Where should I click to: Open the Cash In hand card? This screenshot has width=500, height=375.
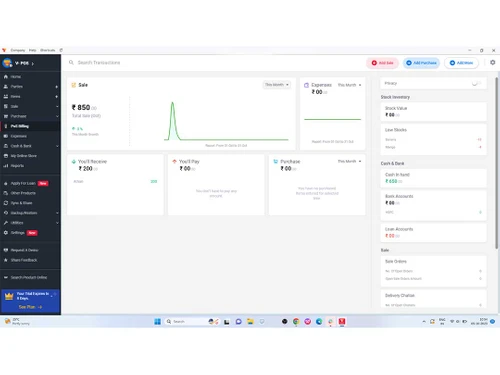click(x=433, y=178)
